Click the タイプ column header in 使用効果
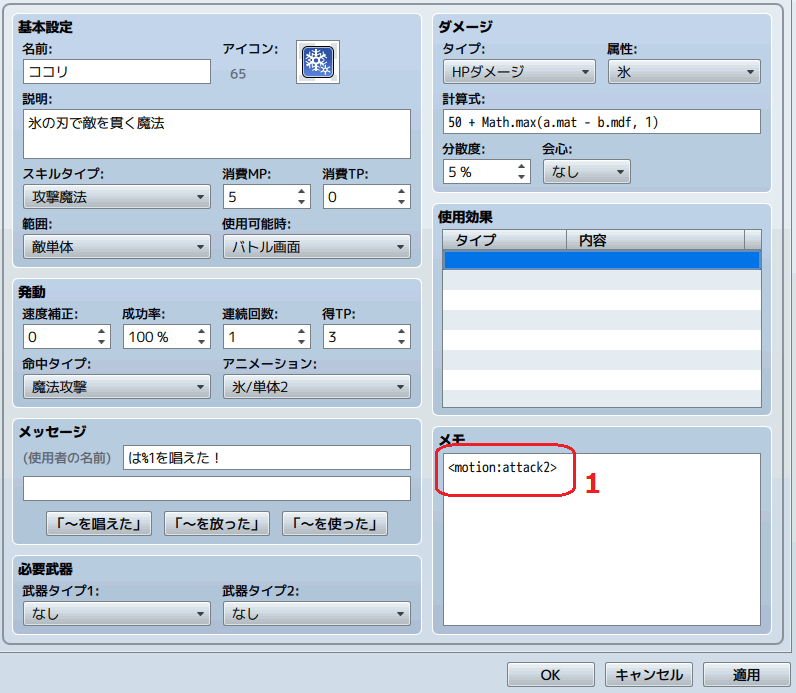 click(505, 240)
